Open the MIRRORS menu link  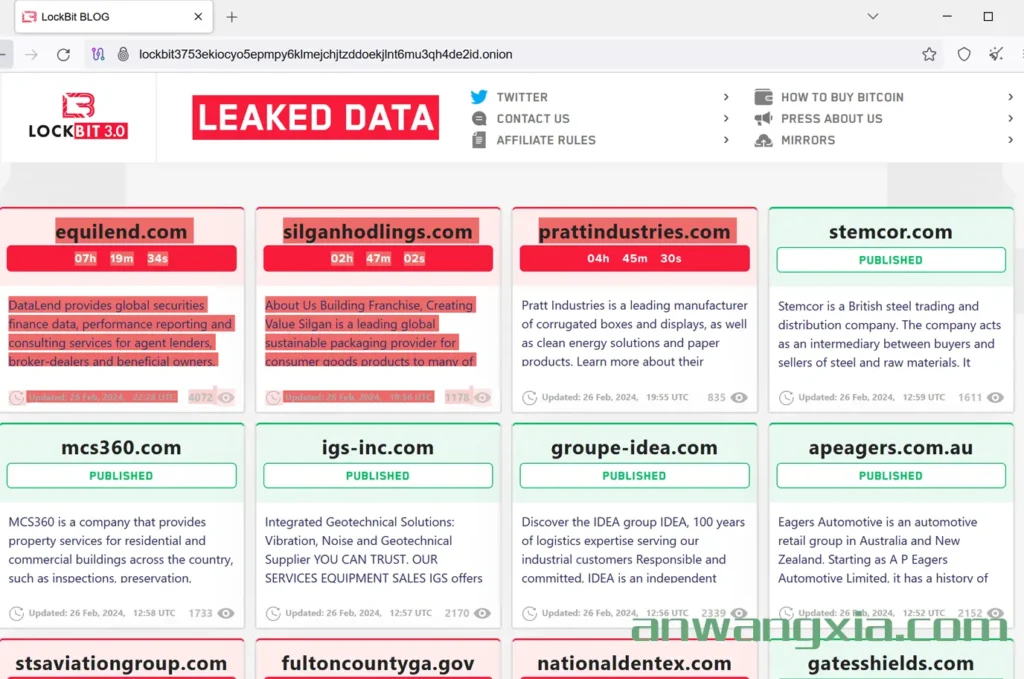click(808, 140)
